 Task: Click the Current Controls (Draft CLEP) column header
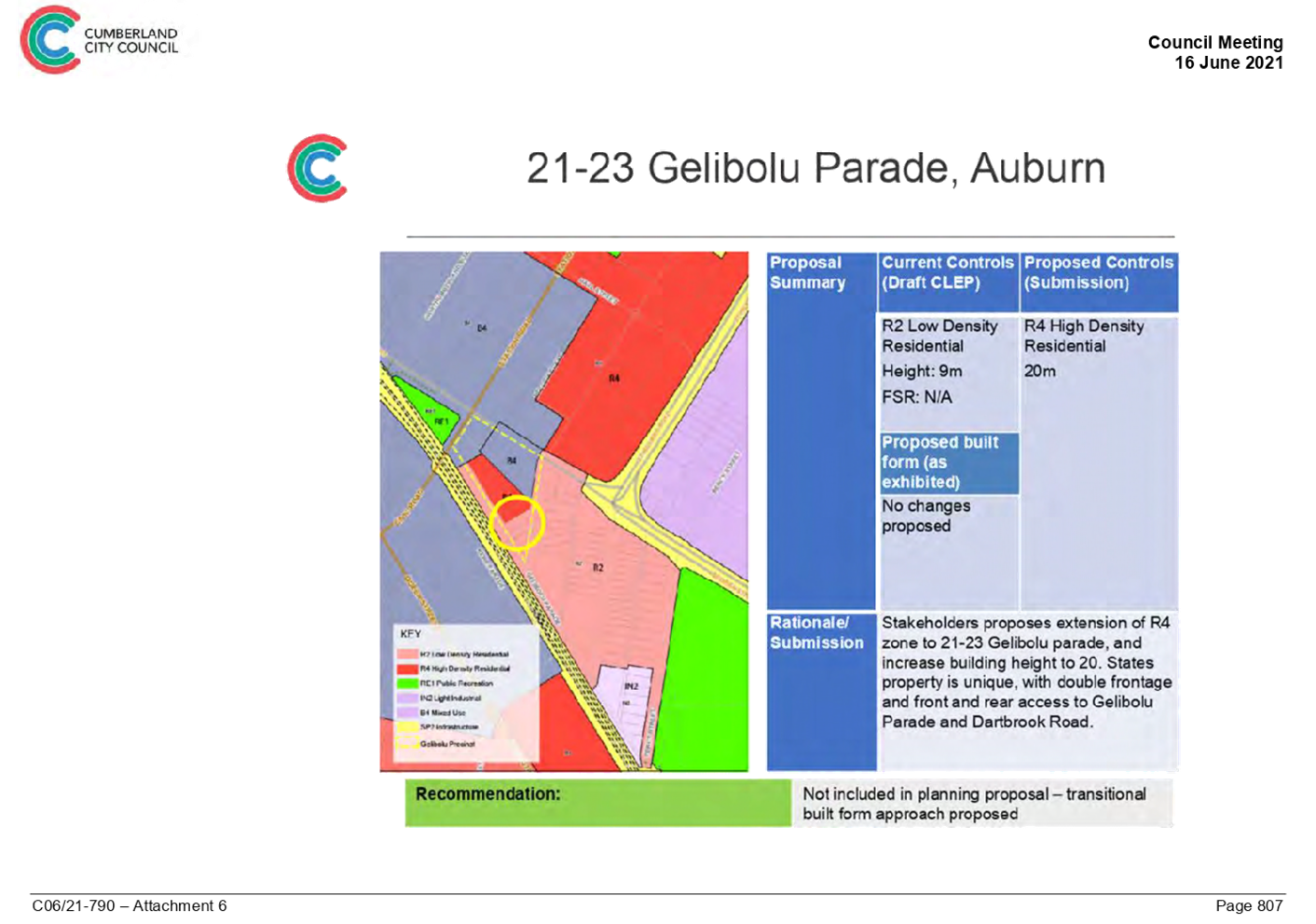(948, 273)
